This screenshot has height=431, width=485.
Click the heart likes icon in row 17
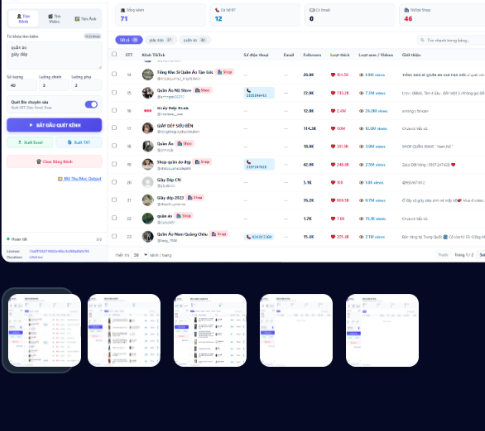(x=333, y=128)
